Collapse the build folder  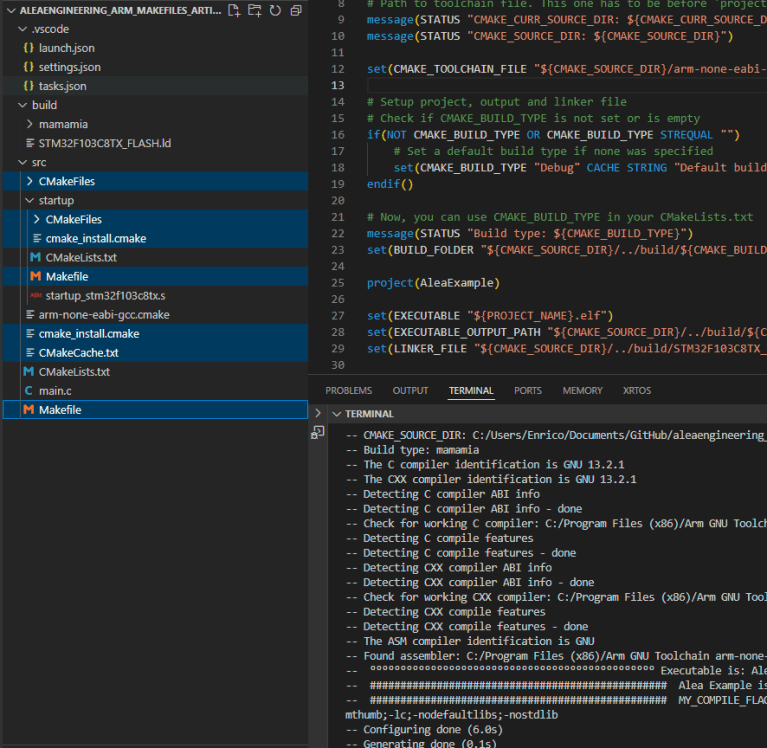pos(22,105)
